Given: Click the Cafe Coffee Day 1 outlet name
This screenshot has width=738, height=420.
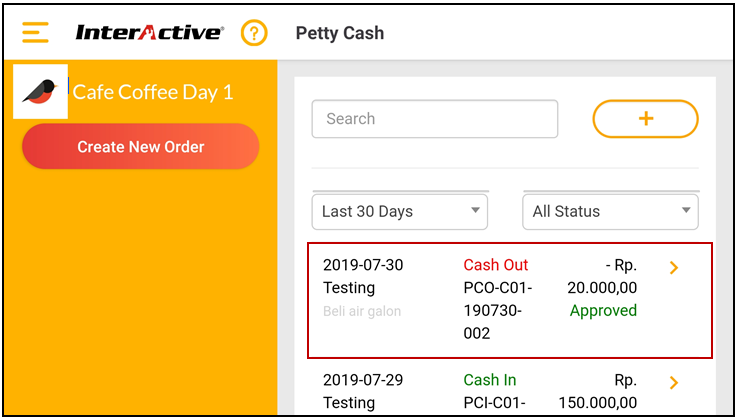Looking at the screenshot, I should click(153, 92).
